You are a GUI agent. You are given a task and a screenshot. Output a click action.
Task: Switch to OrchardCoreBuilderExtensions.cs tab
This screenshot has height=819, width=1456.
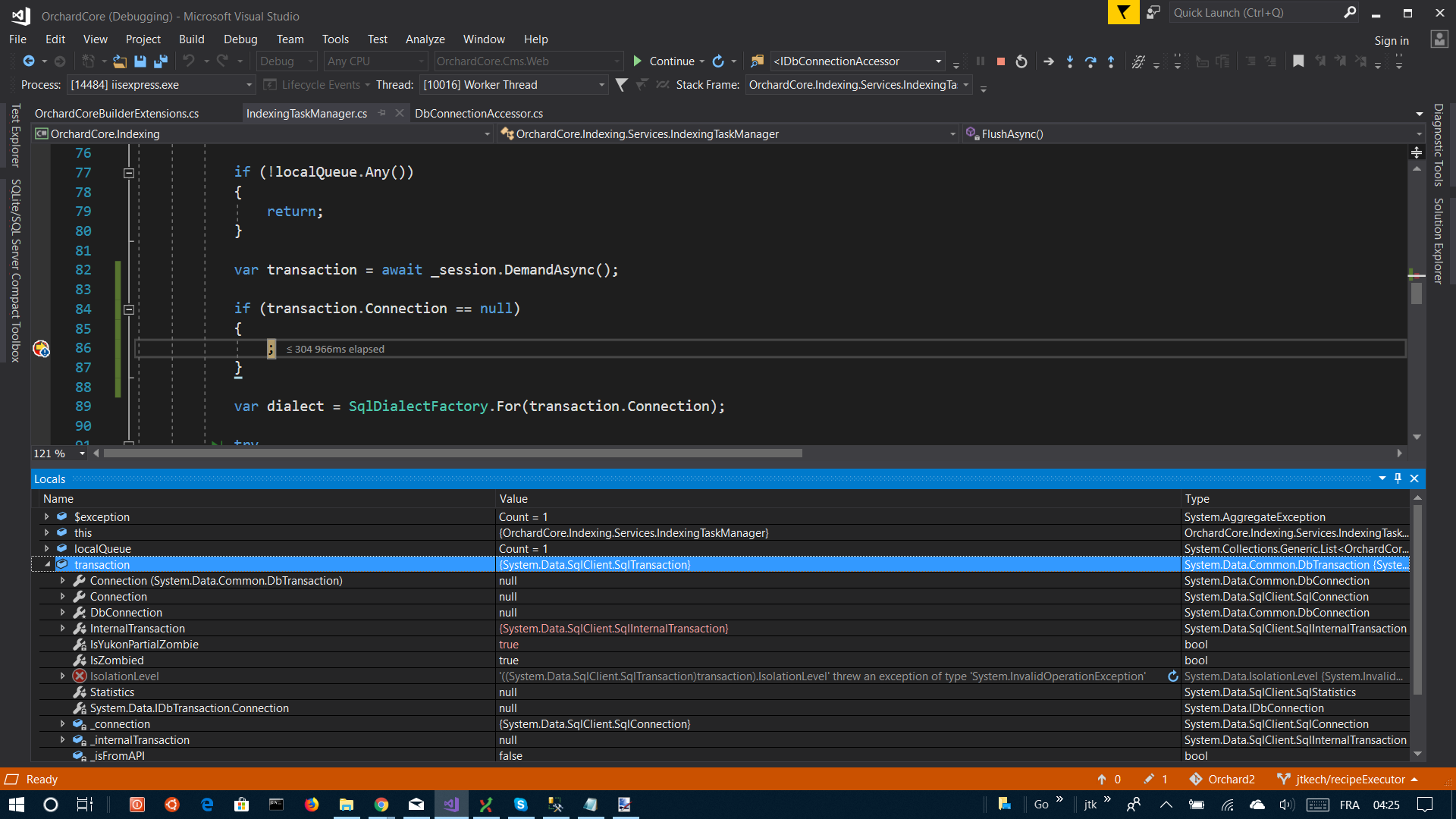[x=117, y=113]
